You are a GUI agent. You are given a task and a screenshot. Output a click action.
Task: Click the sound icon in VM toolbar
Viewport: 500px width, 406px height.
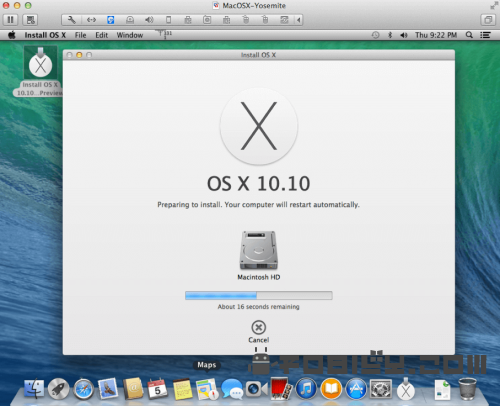click(149, 20)
